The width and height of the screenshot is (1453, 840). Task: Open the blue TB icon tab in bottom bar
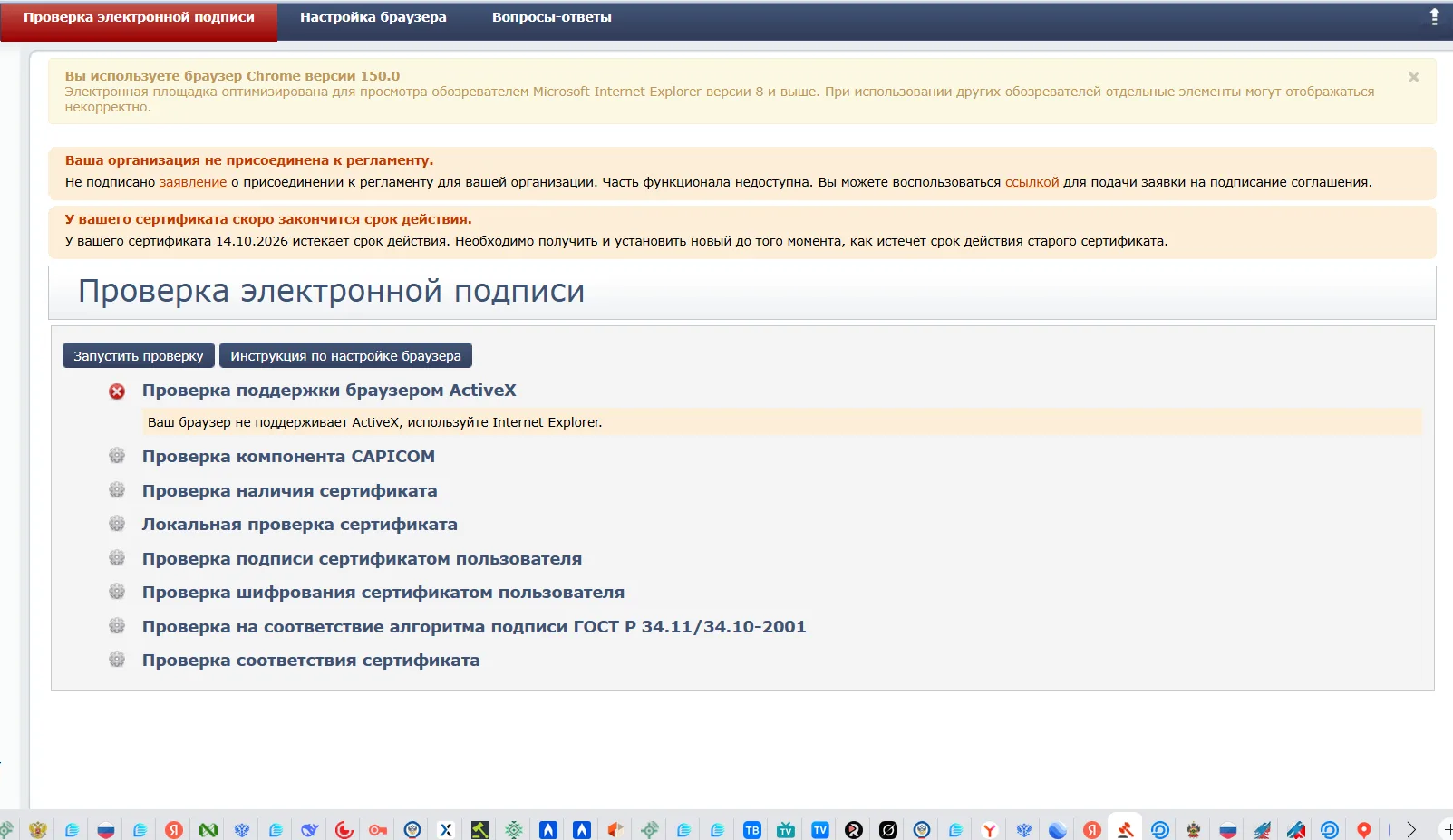pyautogui.click(x=752, y=830)
